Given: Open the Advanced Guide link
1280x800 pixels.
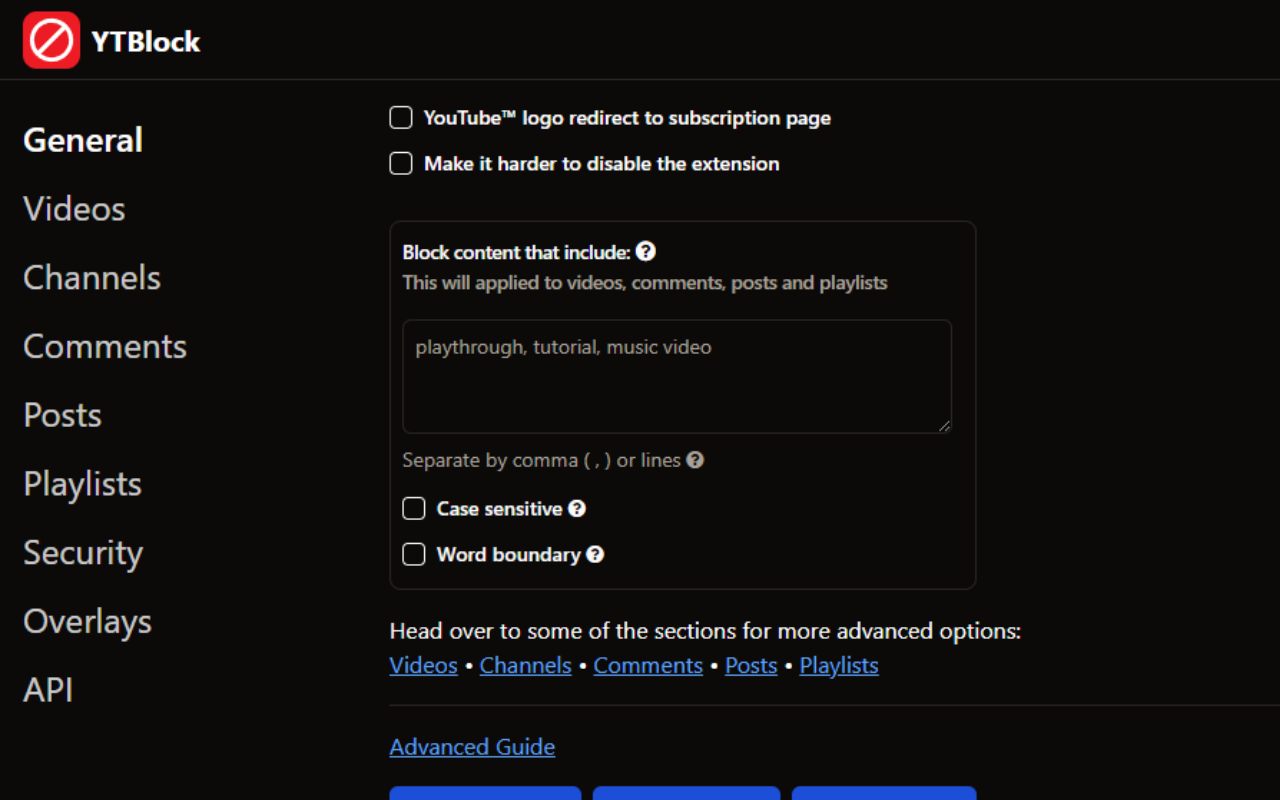Looking at the screenshot, I should [472, 746].
